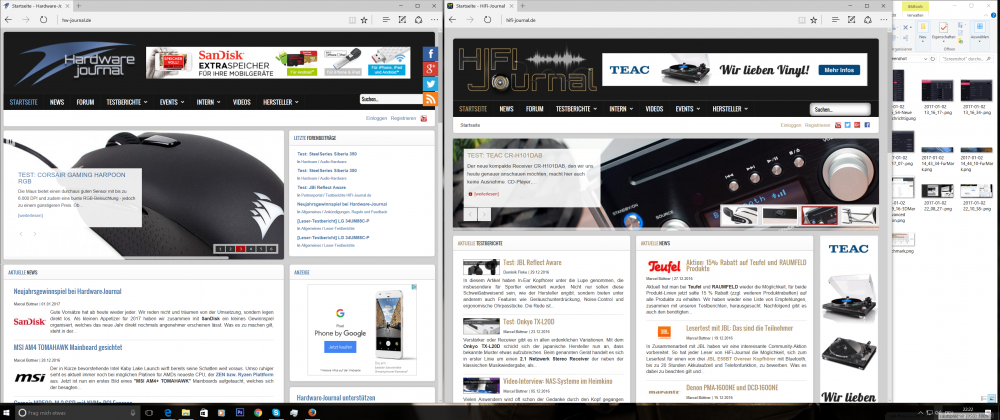Open Chrome from the taskbar
Image resolution: width=1000 pixels, height=420 pixels.
(258, 413)
